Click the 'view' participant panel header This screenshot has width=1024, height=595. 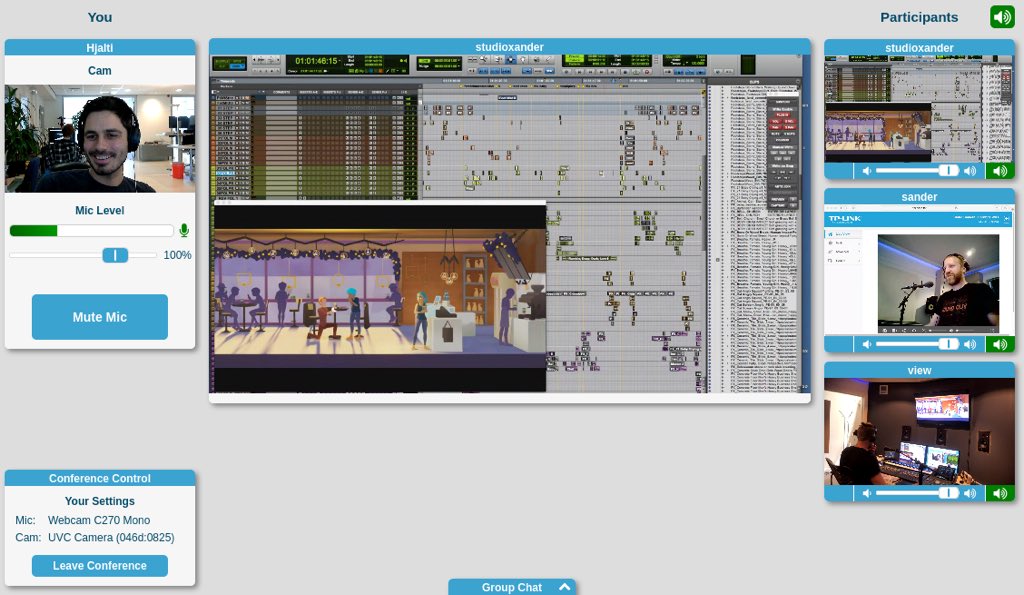[x=919, y=370]
